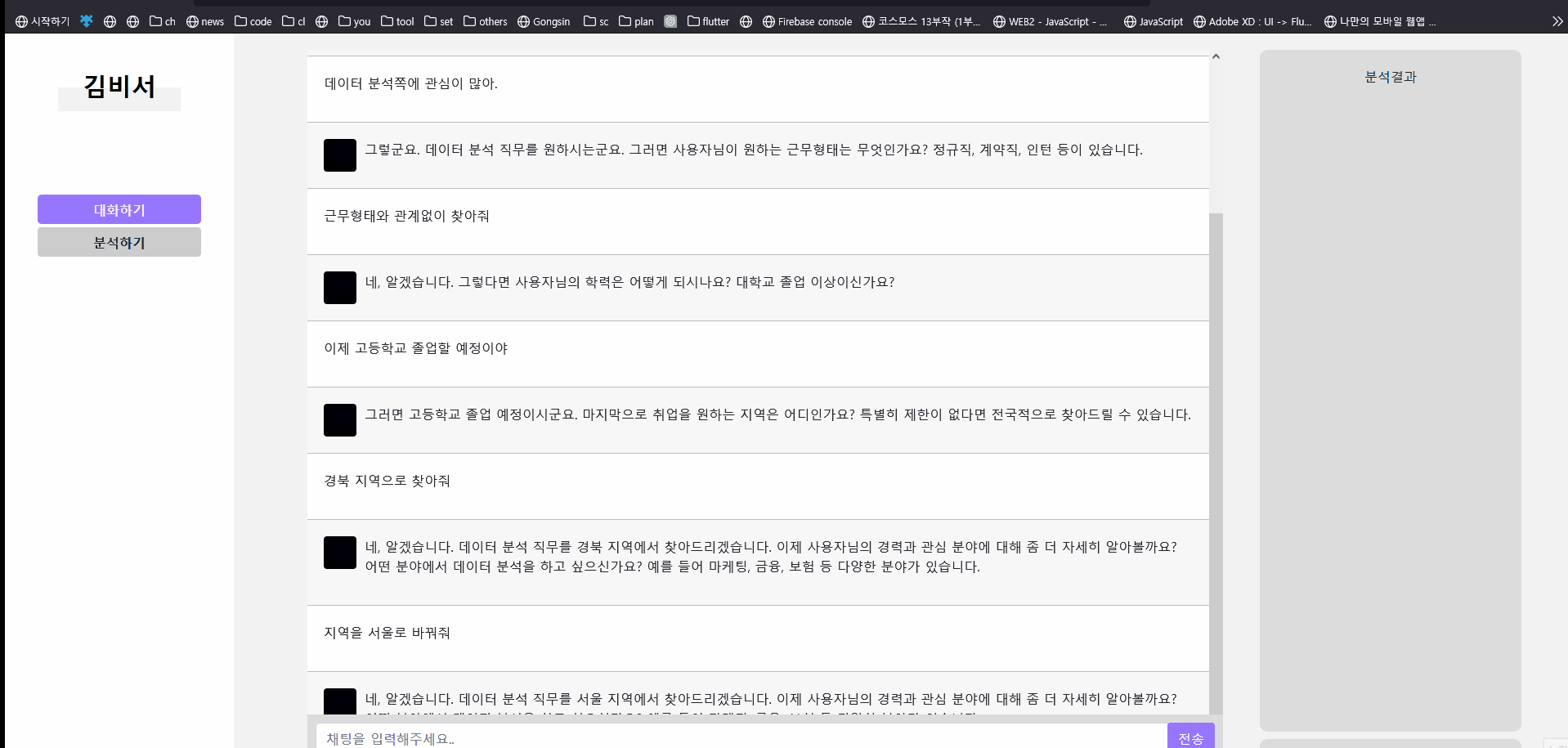The width and height of the screenshot is (1568, 748).
Task: Click the chat scrollbar thumb
Action: [x=1216, y=458]
